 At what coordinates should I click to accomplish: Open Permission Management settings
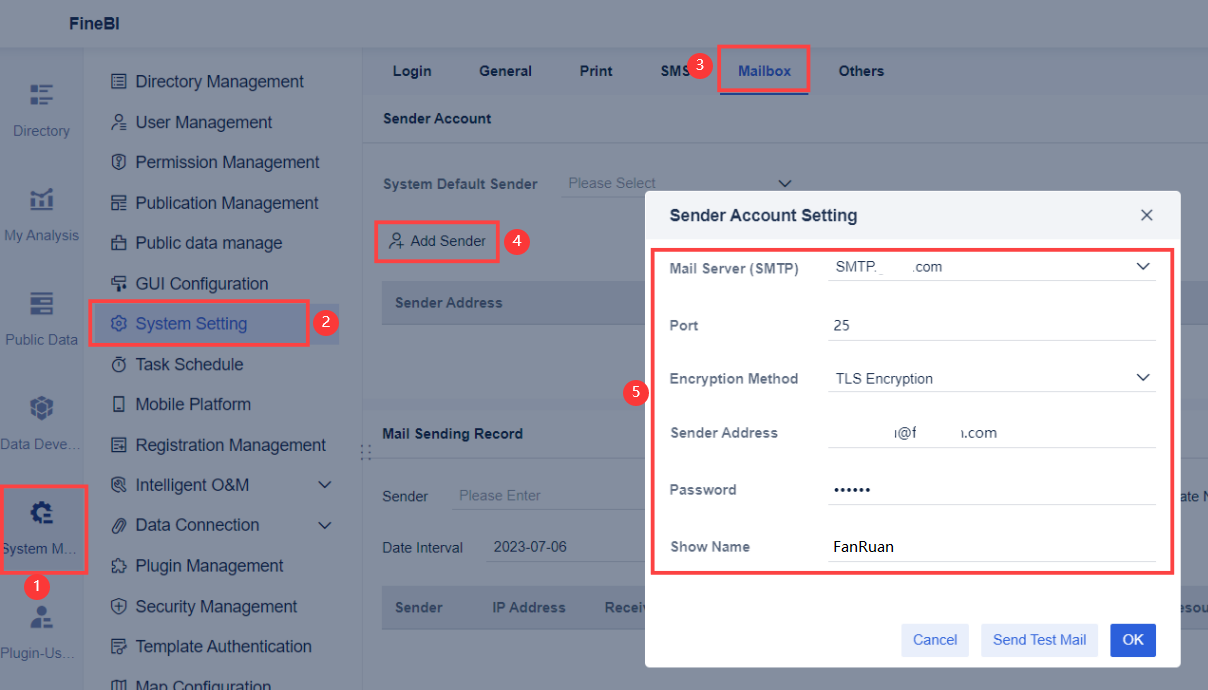pos(213,161)
